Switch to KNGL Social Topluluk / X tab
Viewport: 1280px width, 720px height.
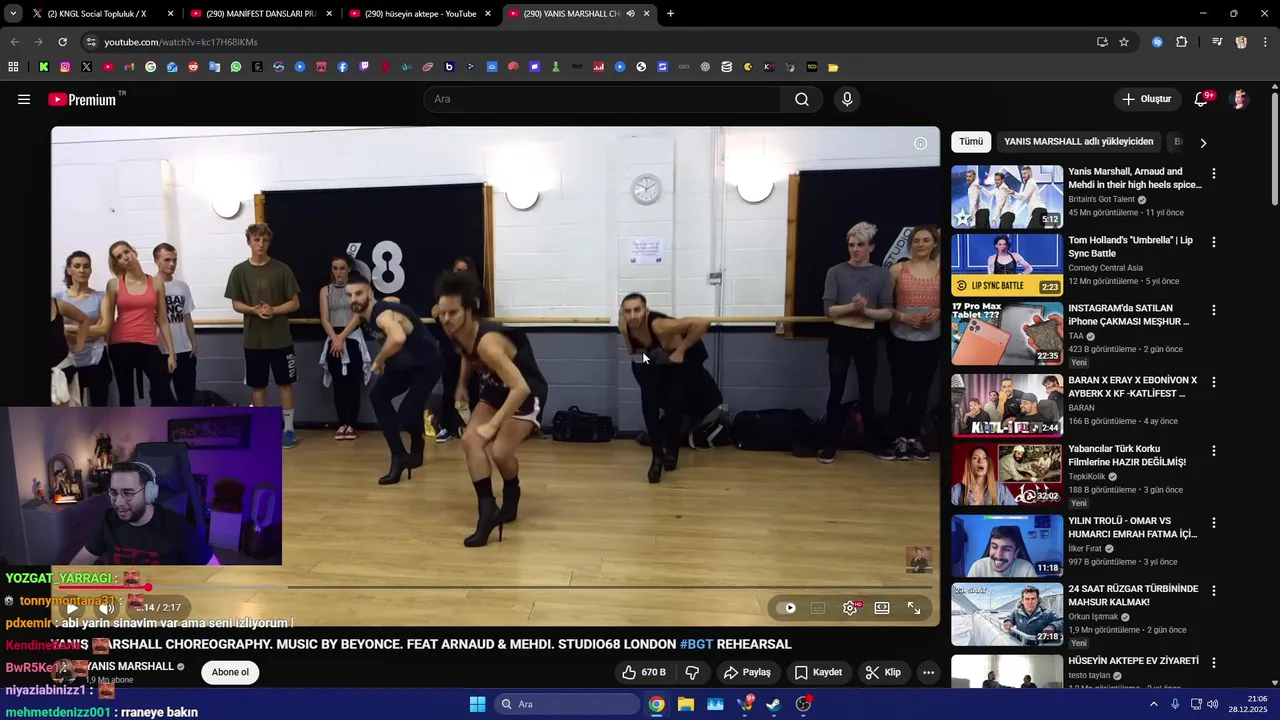coord(103,14)
